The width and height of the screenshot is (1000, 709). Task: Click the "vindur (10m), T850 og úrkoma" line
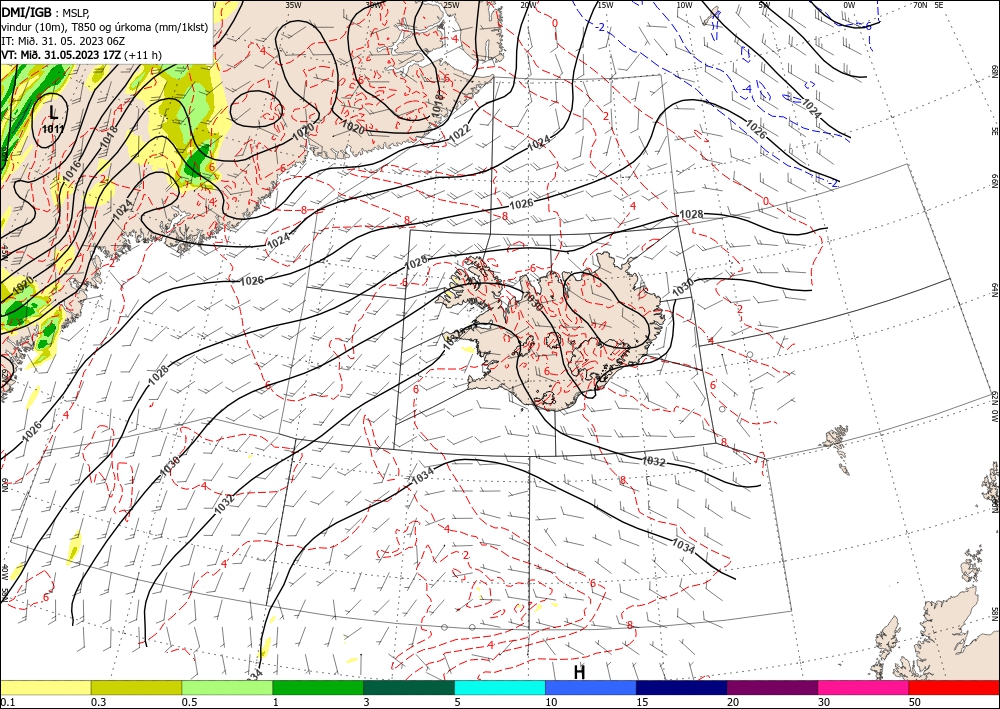point(105,26)
